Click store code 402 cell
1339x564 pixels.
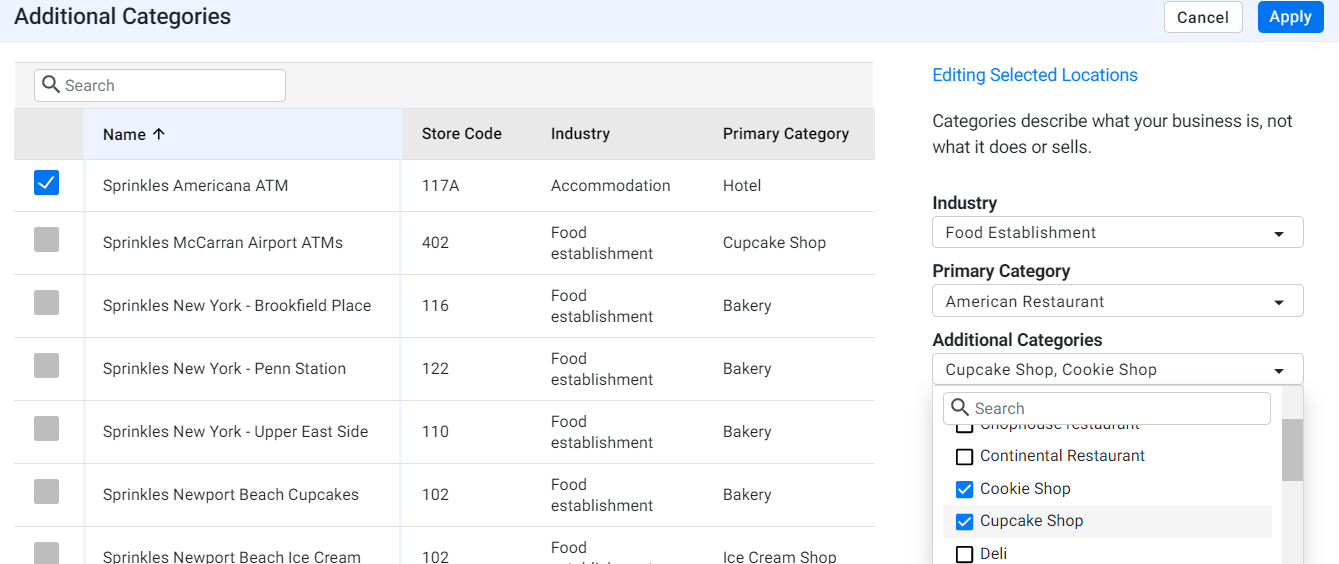coord(436,243)
